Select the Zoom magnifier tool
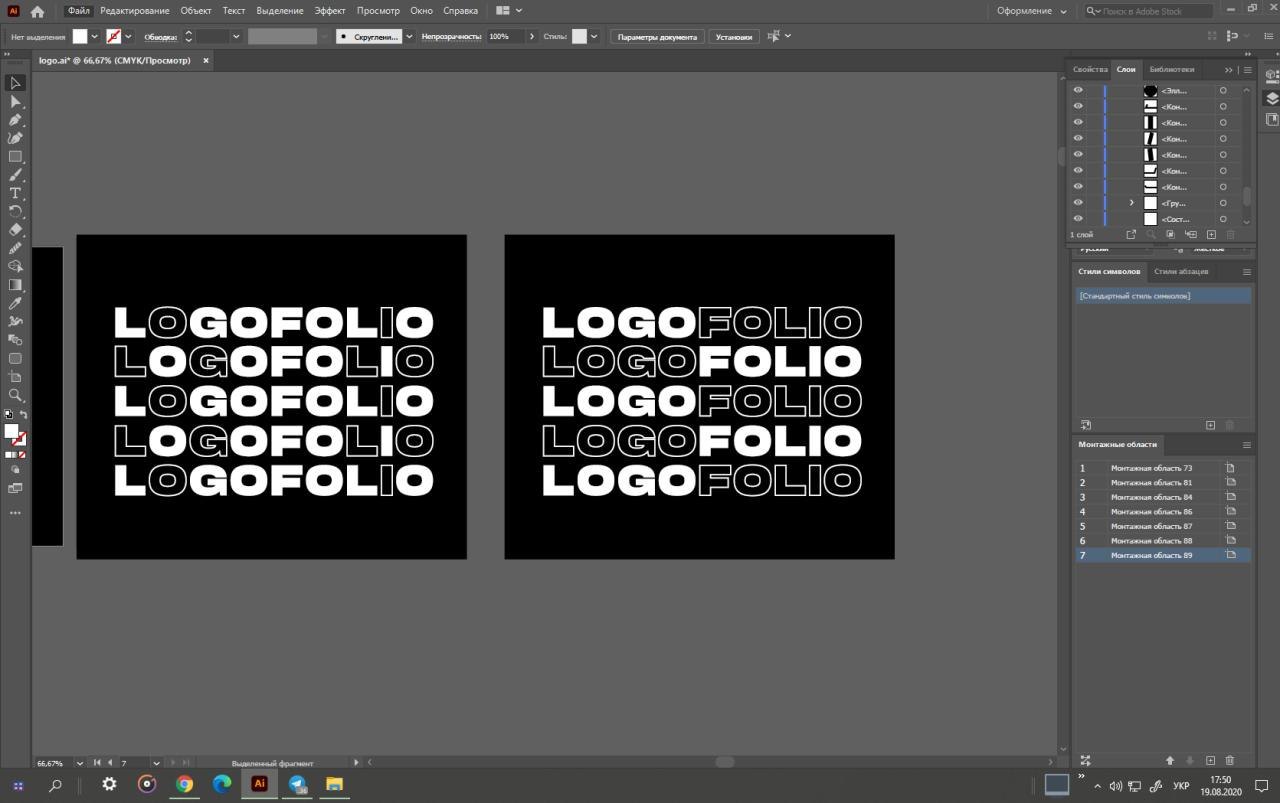This screenshot has width=1280, height=803. click(x=15, y=395)
